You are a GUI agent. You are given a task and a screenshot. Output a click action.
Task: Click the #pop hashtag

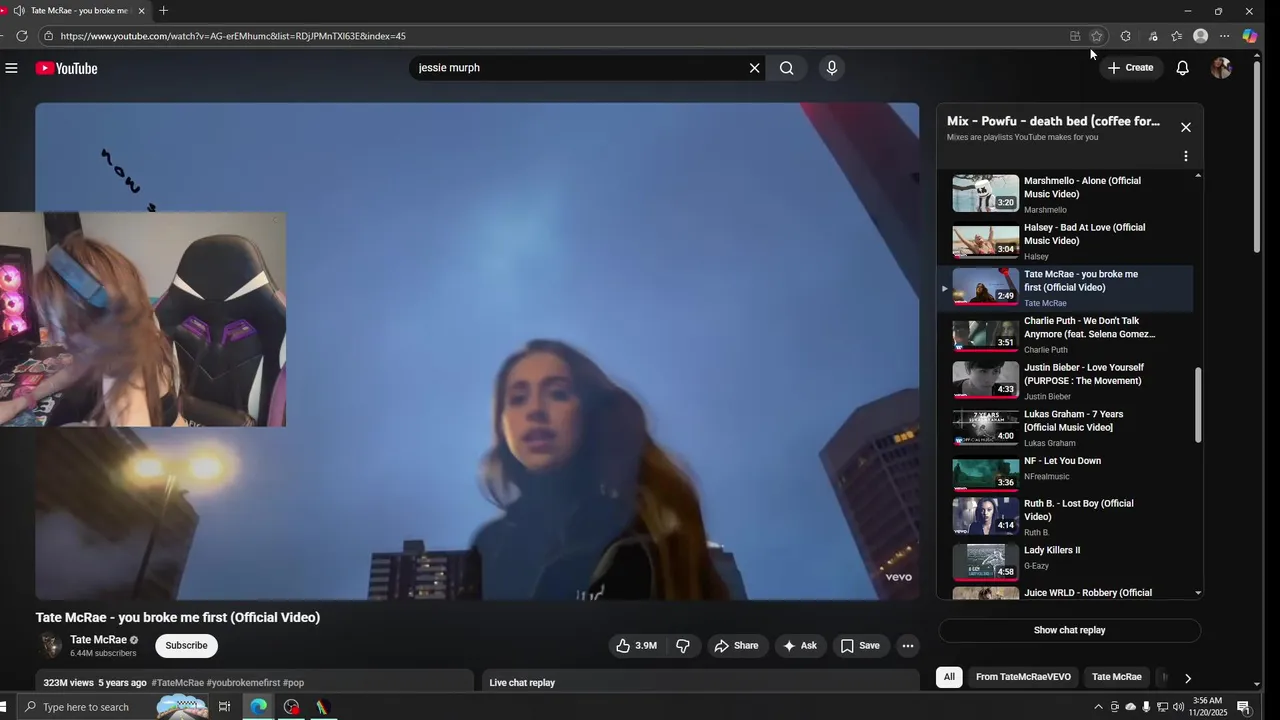pos(293,683)
